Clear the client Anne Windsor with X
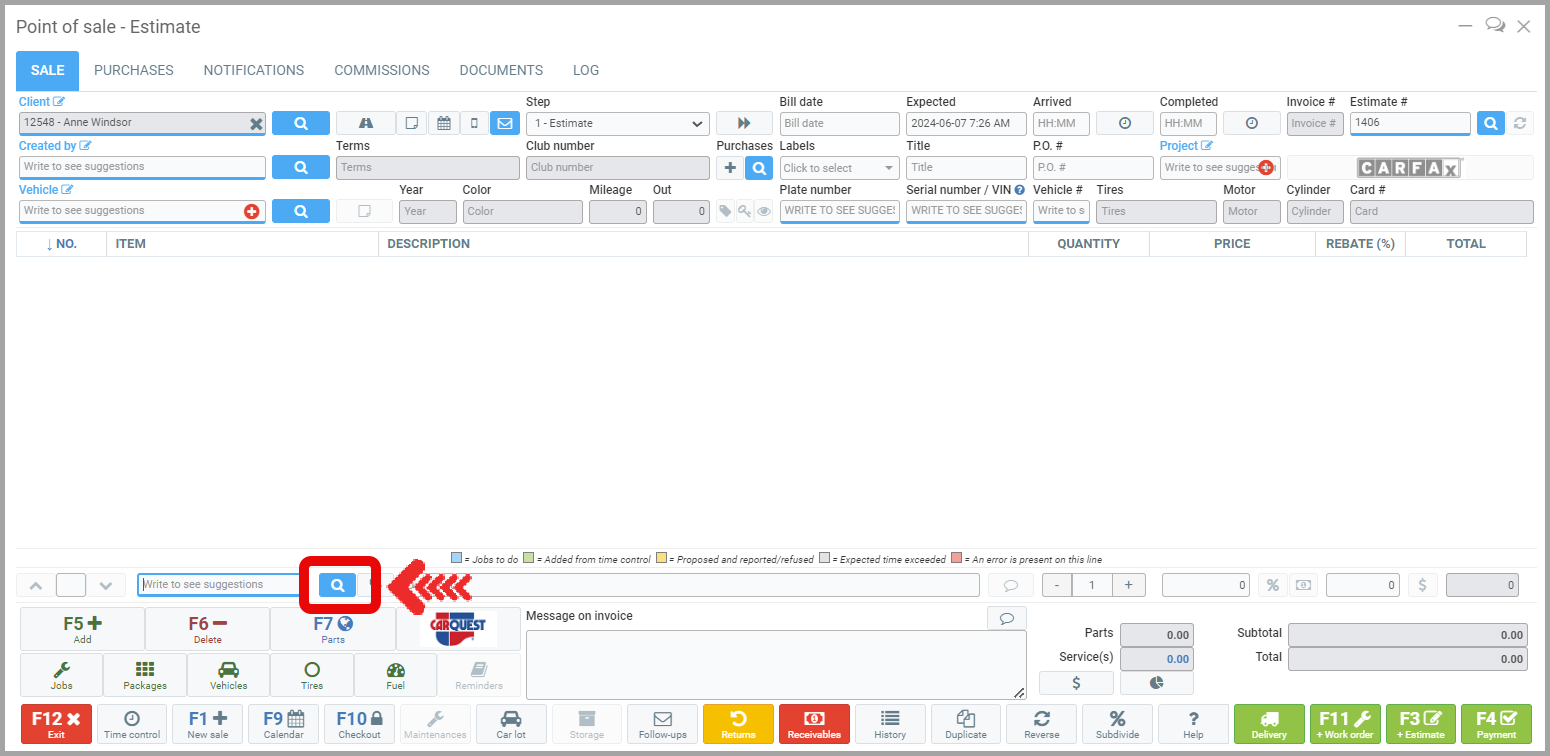The width and height of the screenshot is (1550, 756). (x=256, y=123)
